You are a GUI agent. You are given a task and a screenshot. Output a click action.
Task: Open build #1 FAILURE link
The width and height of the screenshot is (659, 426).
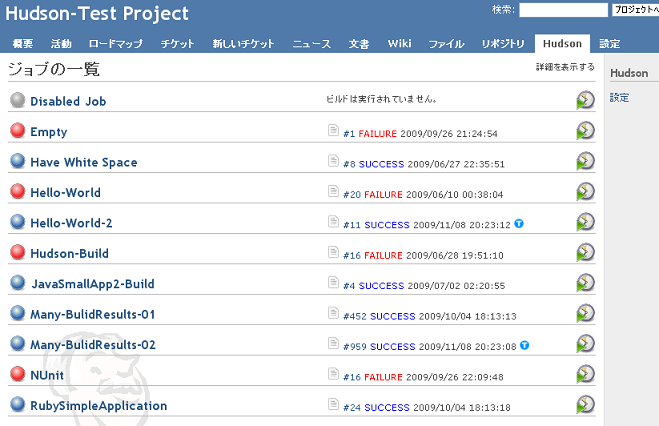[x=370, y=134]
